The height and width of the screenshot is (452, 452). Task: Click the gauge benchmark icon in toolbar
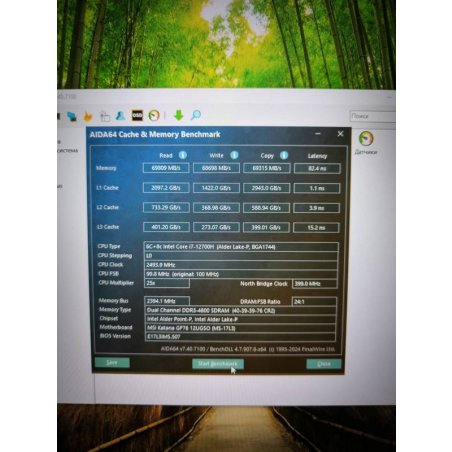tap(154, 115)
